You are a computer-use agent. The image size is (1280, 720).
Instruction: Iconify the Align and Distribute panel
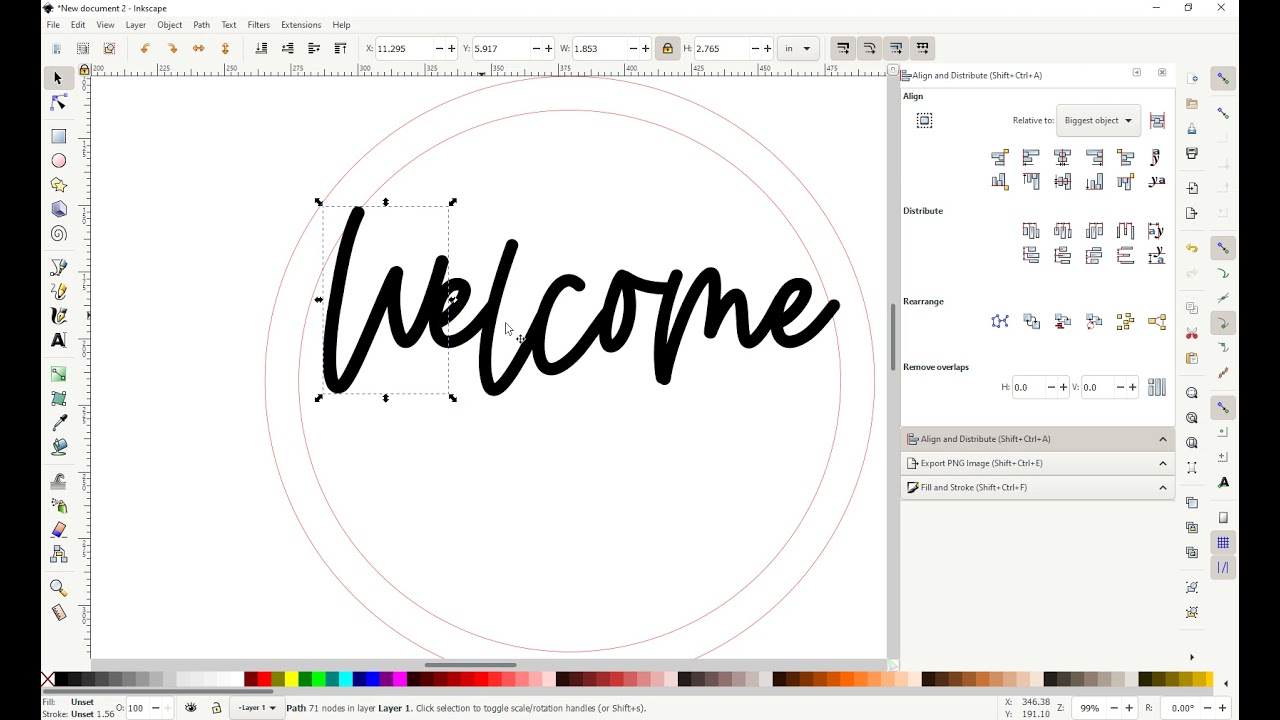pos(1136,73)
